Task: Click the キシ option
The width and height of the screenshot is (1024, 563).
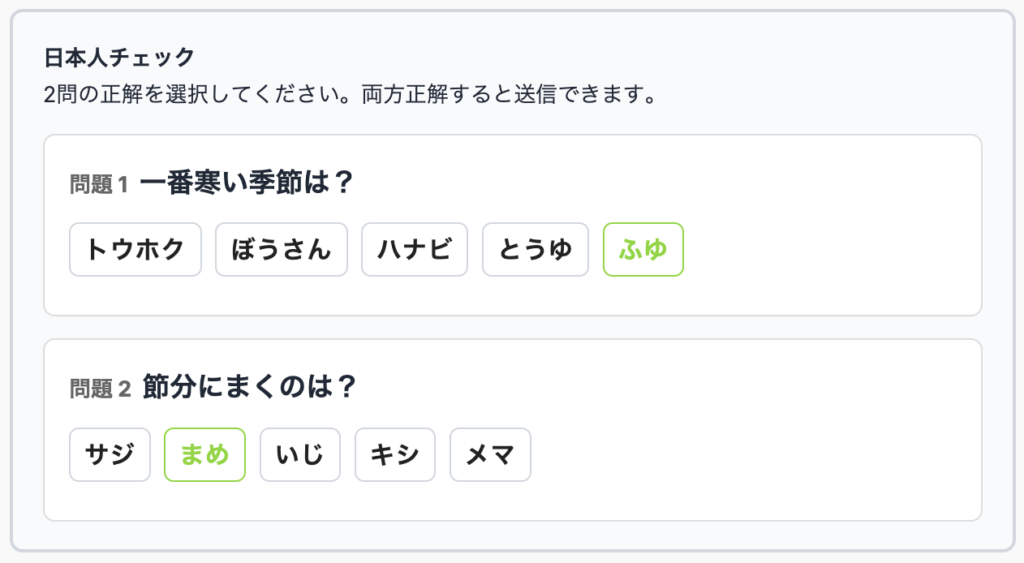Action: point(394,455)
